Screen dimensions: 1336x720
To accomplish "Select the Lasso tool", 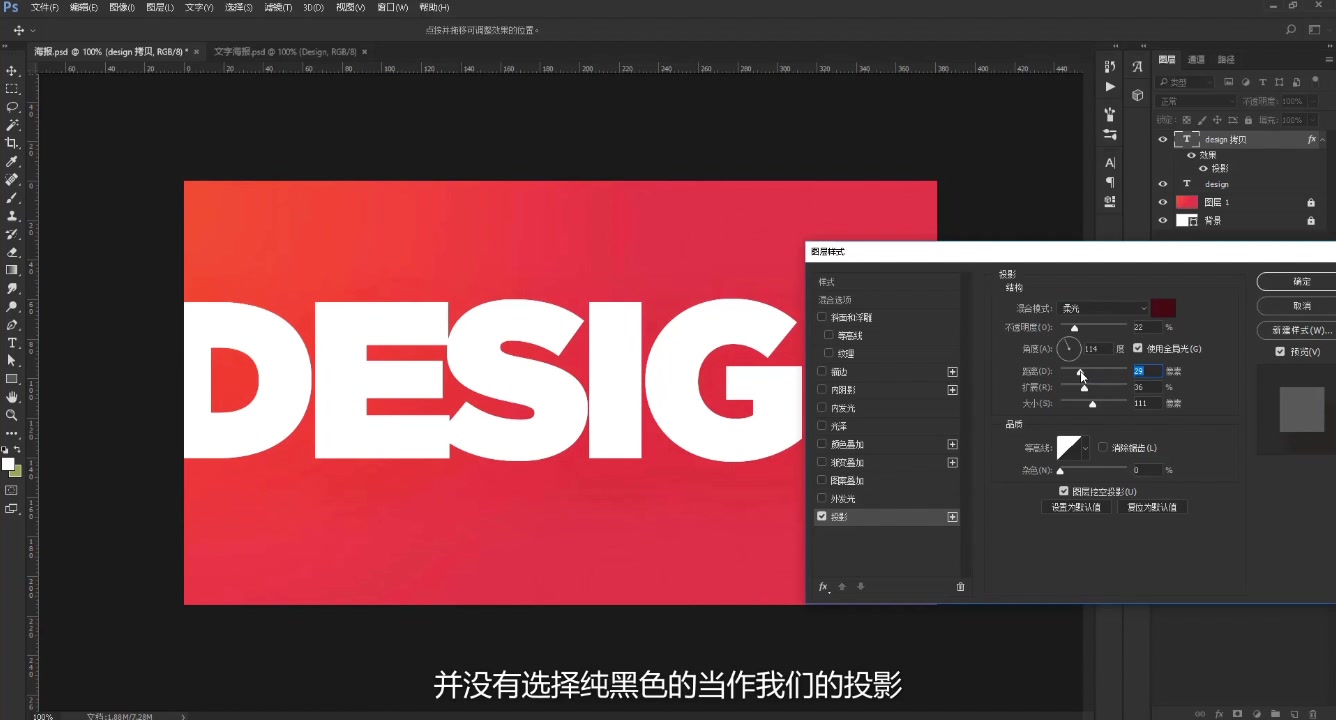I will click(12, 107).
